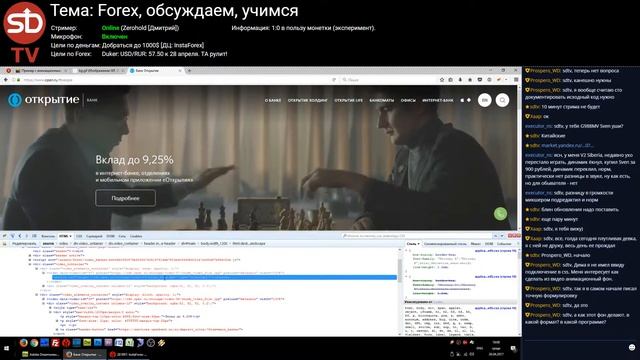Open the 'Макет' side panel tab
640x360 pixels.
476,244
